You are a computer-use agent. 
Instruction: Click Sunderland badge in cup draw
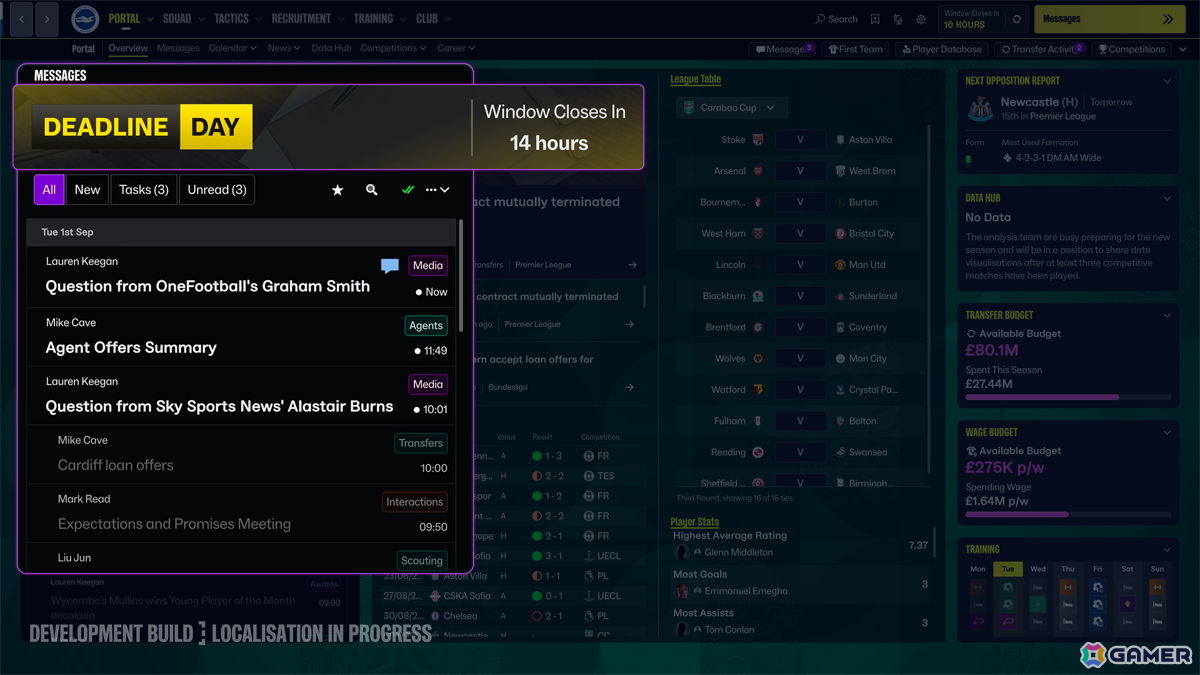tap(841, 296)
